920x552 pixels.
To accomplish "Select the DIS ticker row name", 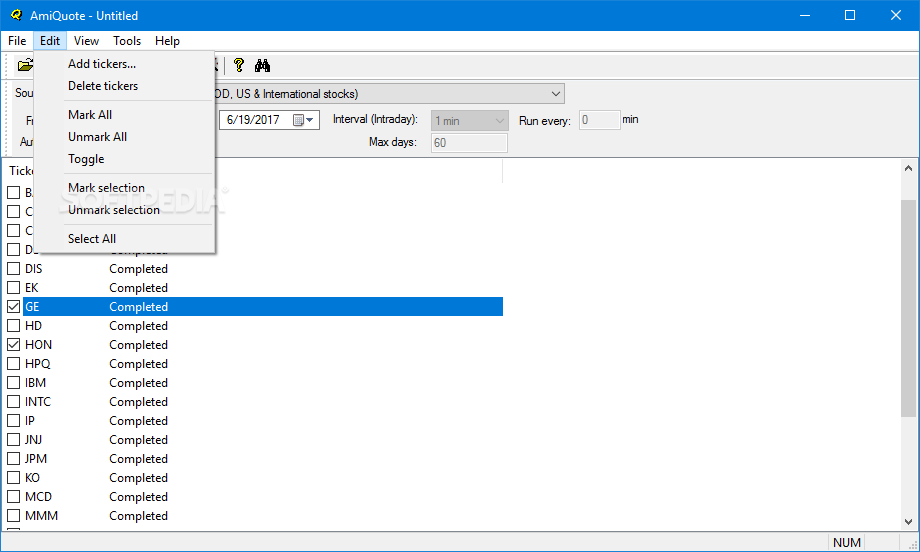I will click(33, 269).
